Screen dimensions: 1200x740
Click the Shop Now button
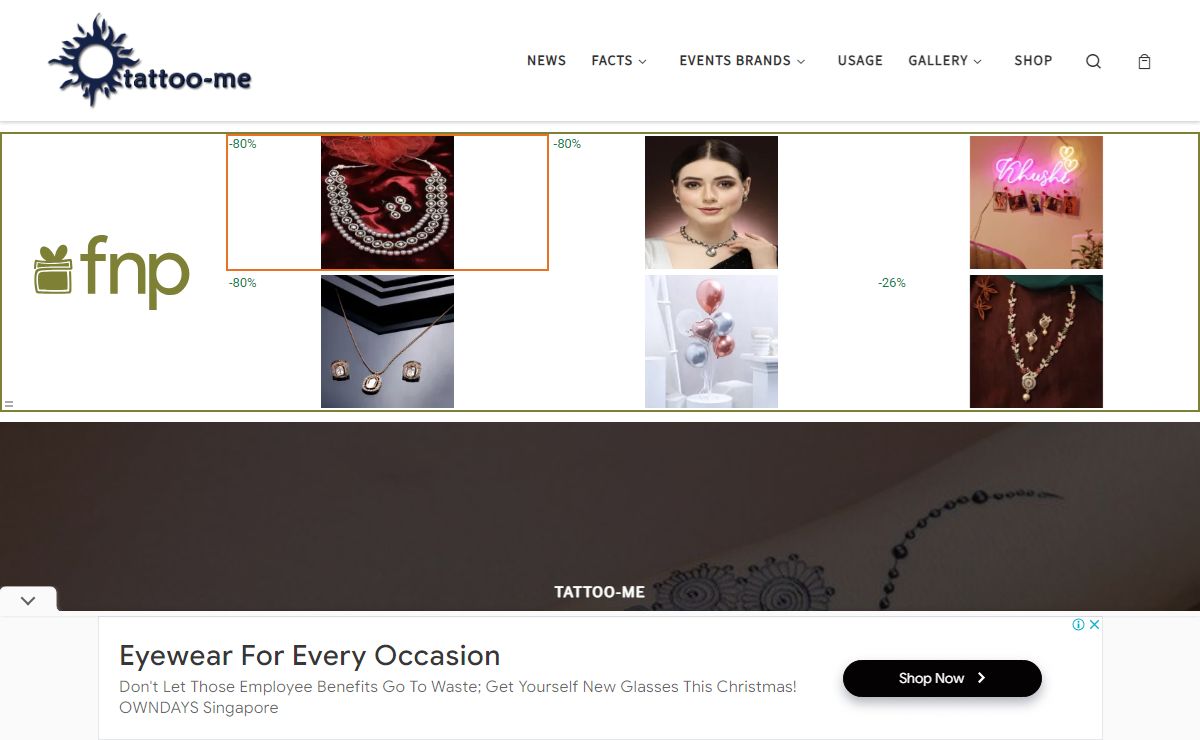942,678
